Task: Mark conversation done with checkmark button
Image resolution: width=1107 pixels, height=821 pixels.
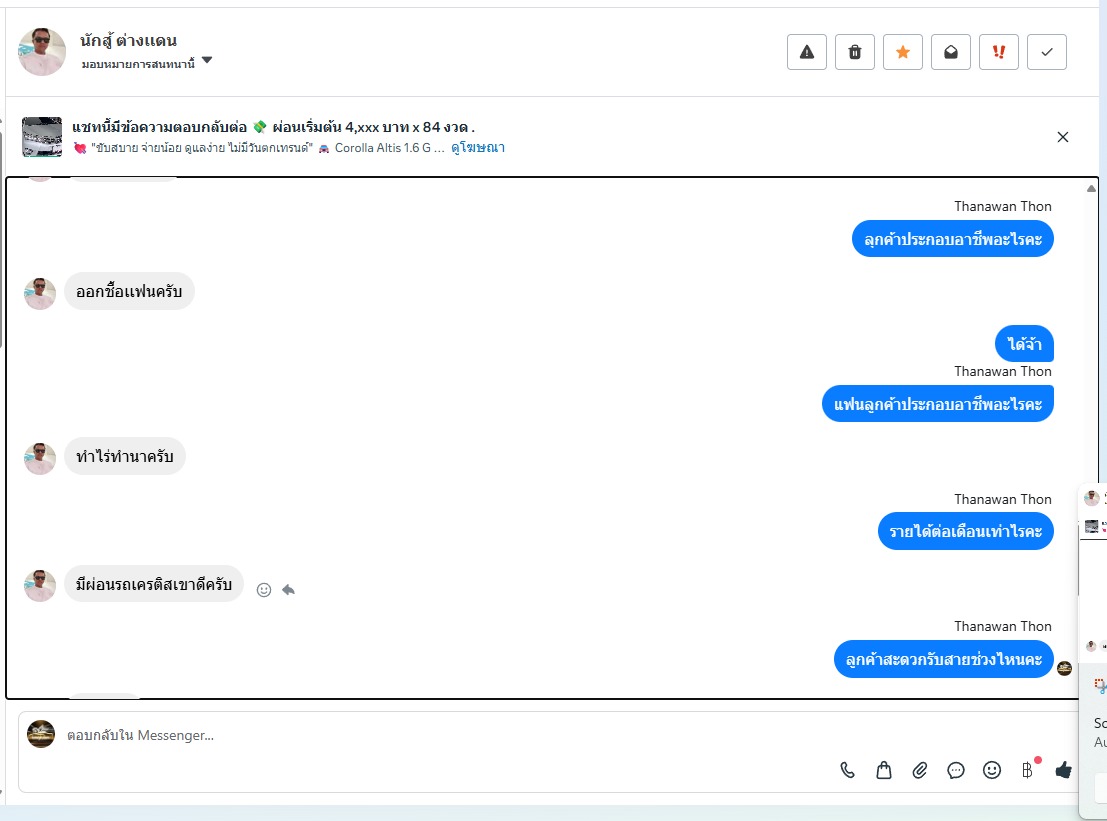Action: pyautogui.click(x=1046, y=52)
